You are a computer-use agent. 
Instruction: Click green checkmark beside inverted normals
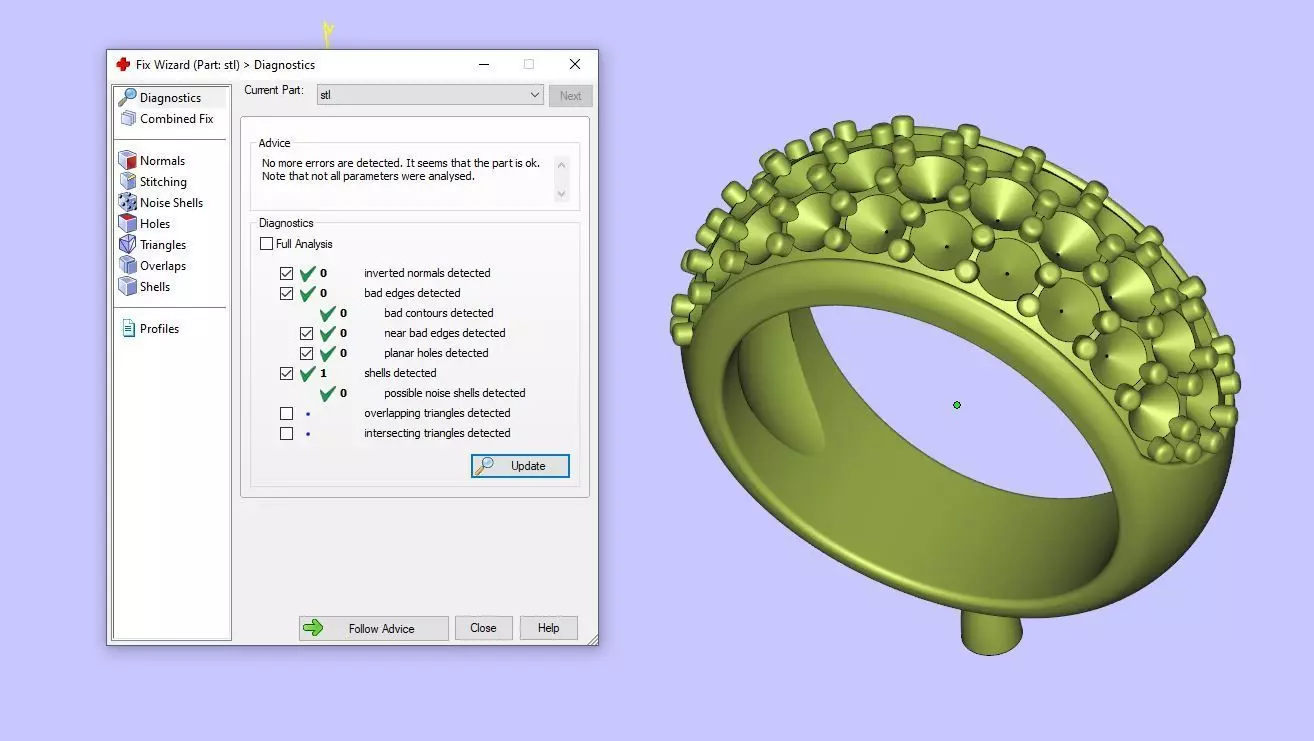coord(308,273)
